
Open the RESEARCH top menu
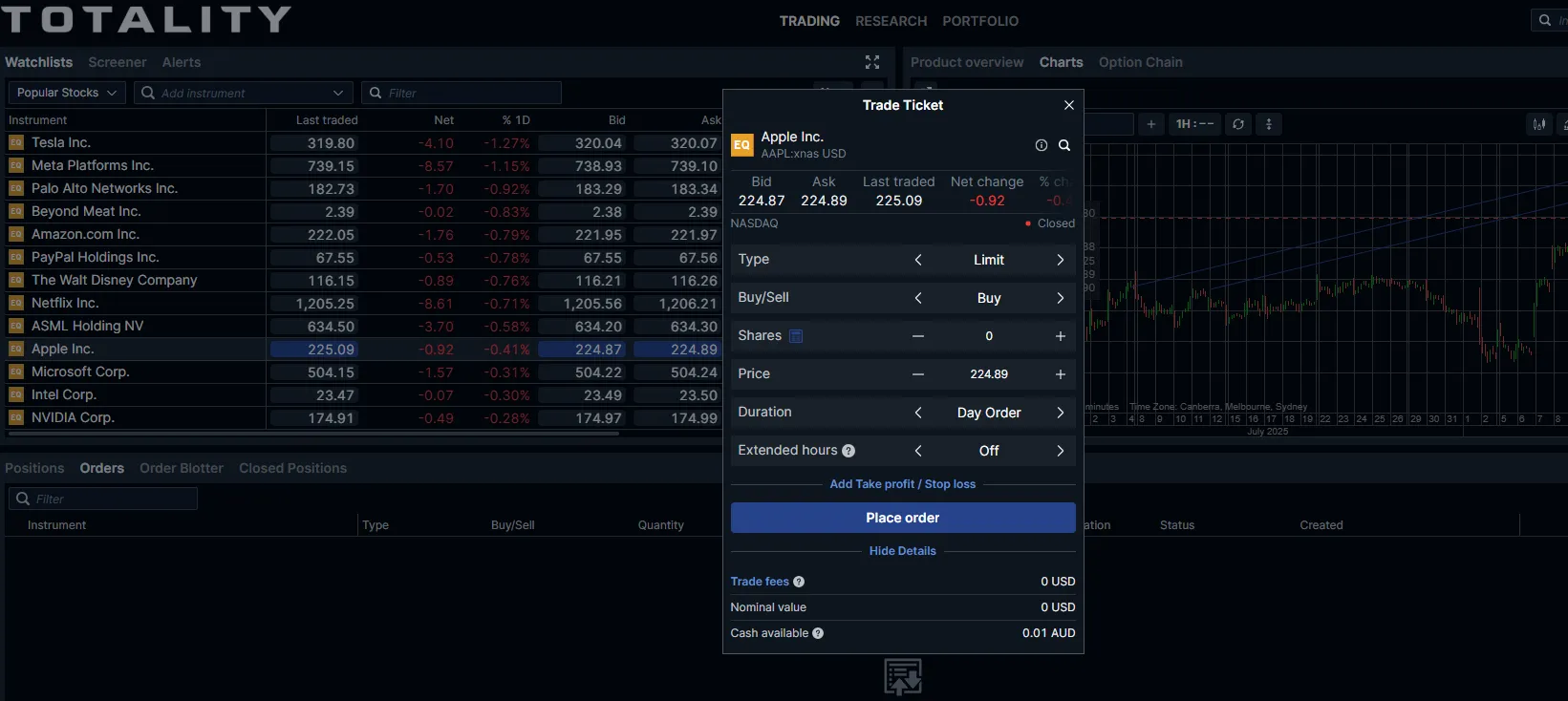(891, 21)
